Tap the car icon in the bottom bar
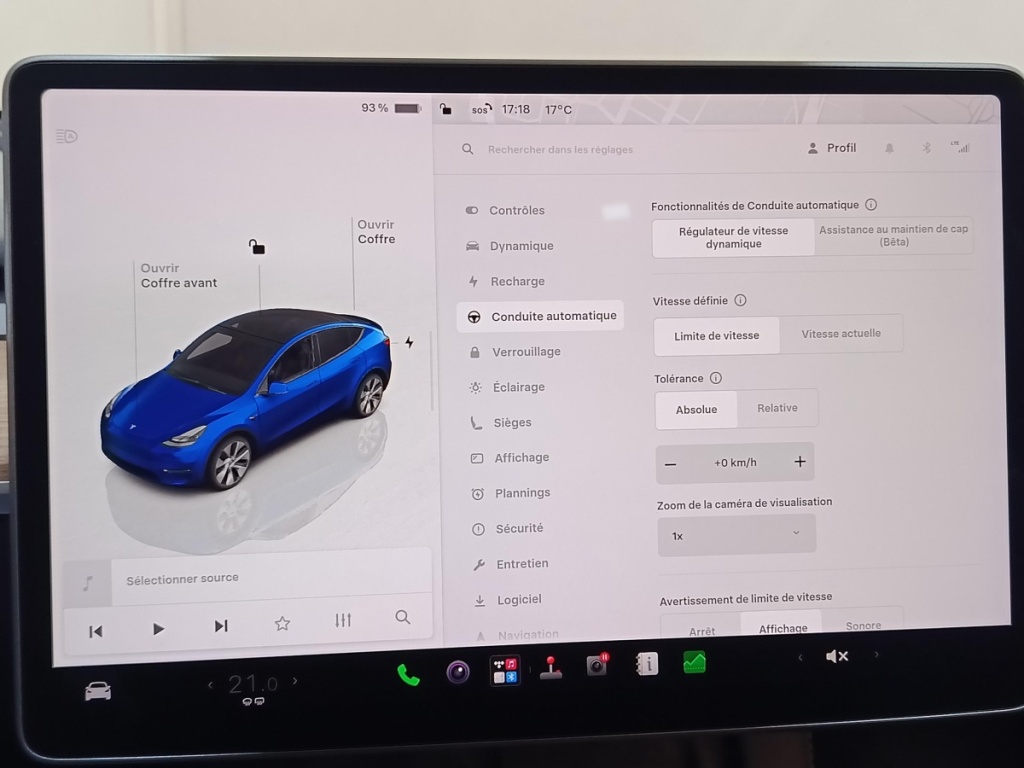 click(98, 691)
